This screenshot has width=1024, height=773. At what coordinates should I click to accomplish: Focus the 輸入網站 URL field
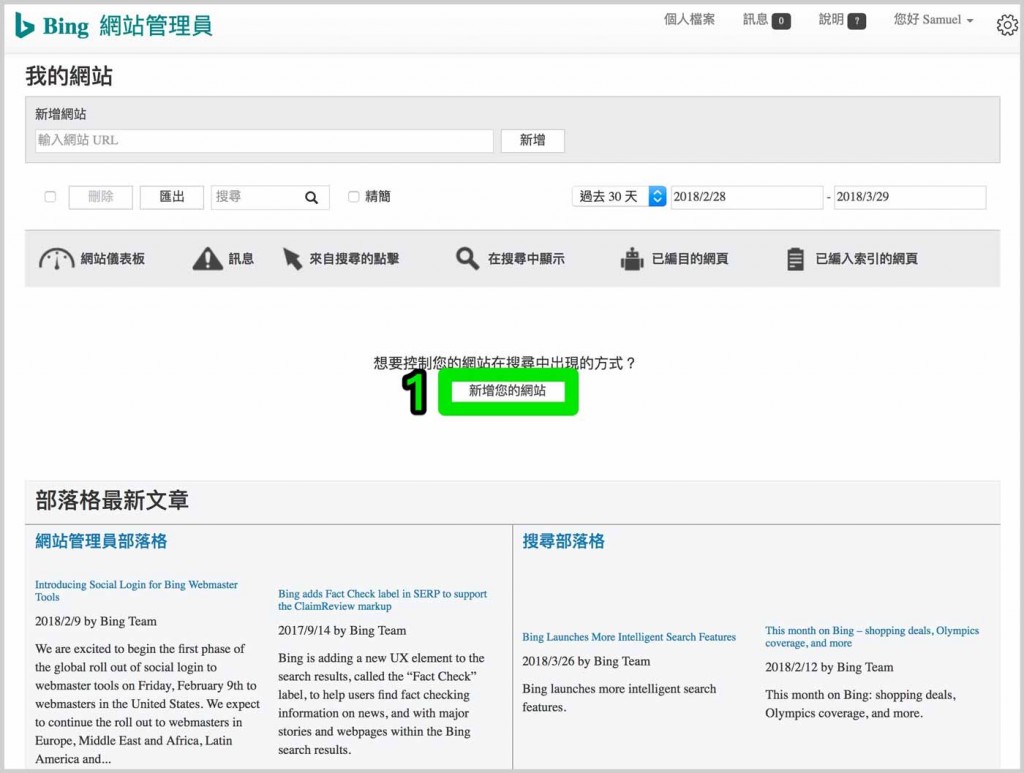(x=264, y=140)
